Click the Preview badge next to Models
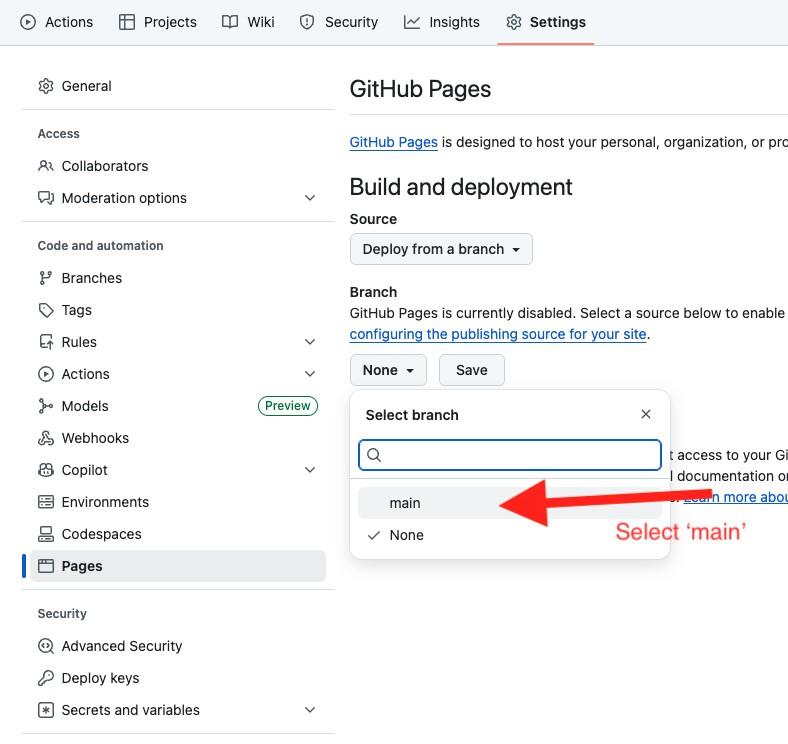This screenshot has height=744, width=788. point(287,406)
